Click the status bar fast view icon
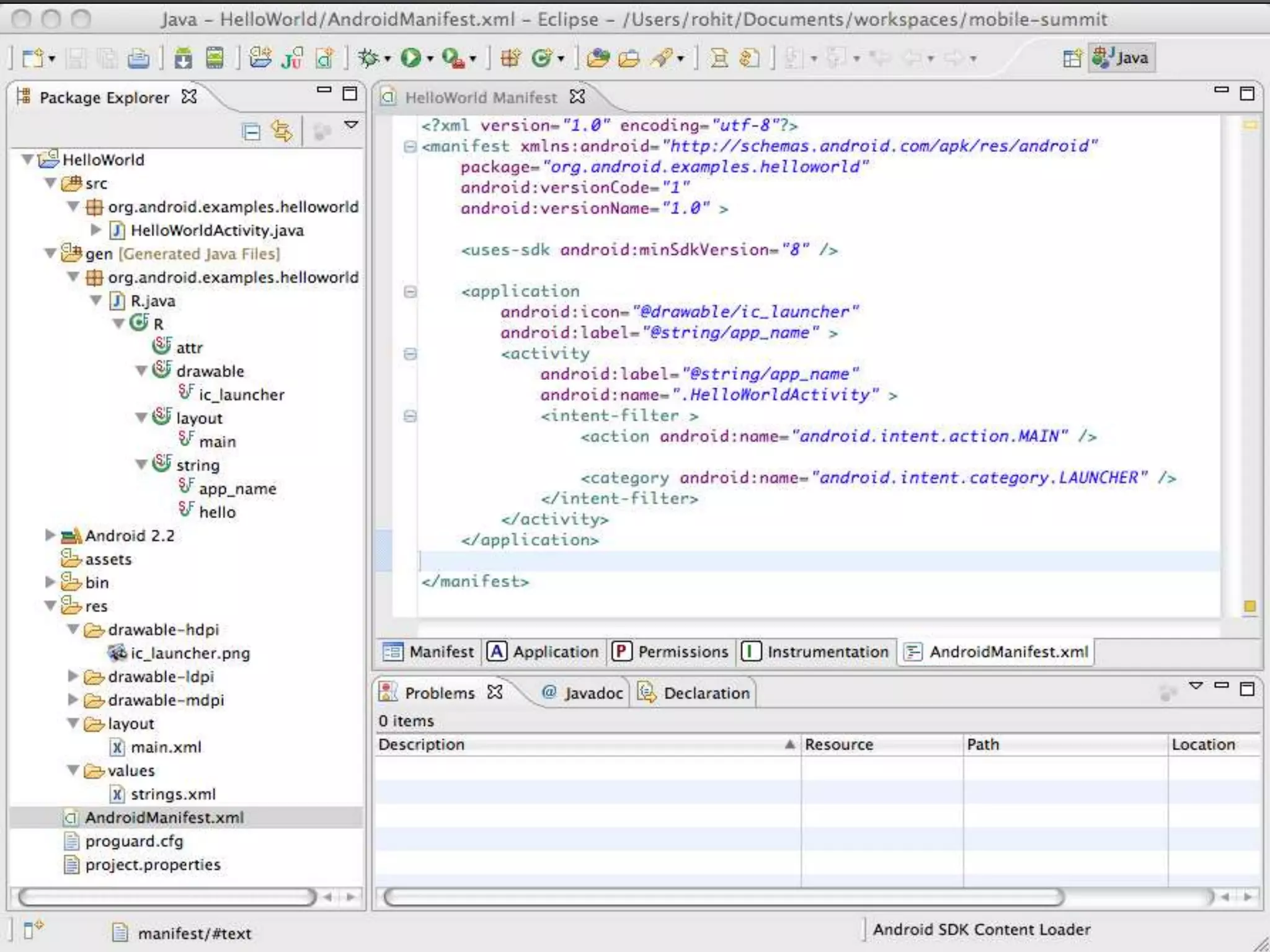This screenshot has width=1270, height=952. click(x=33, y=930)
